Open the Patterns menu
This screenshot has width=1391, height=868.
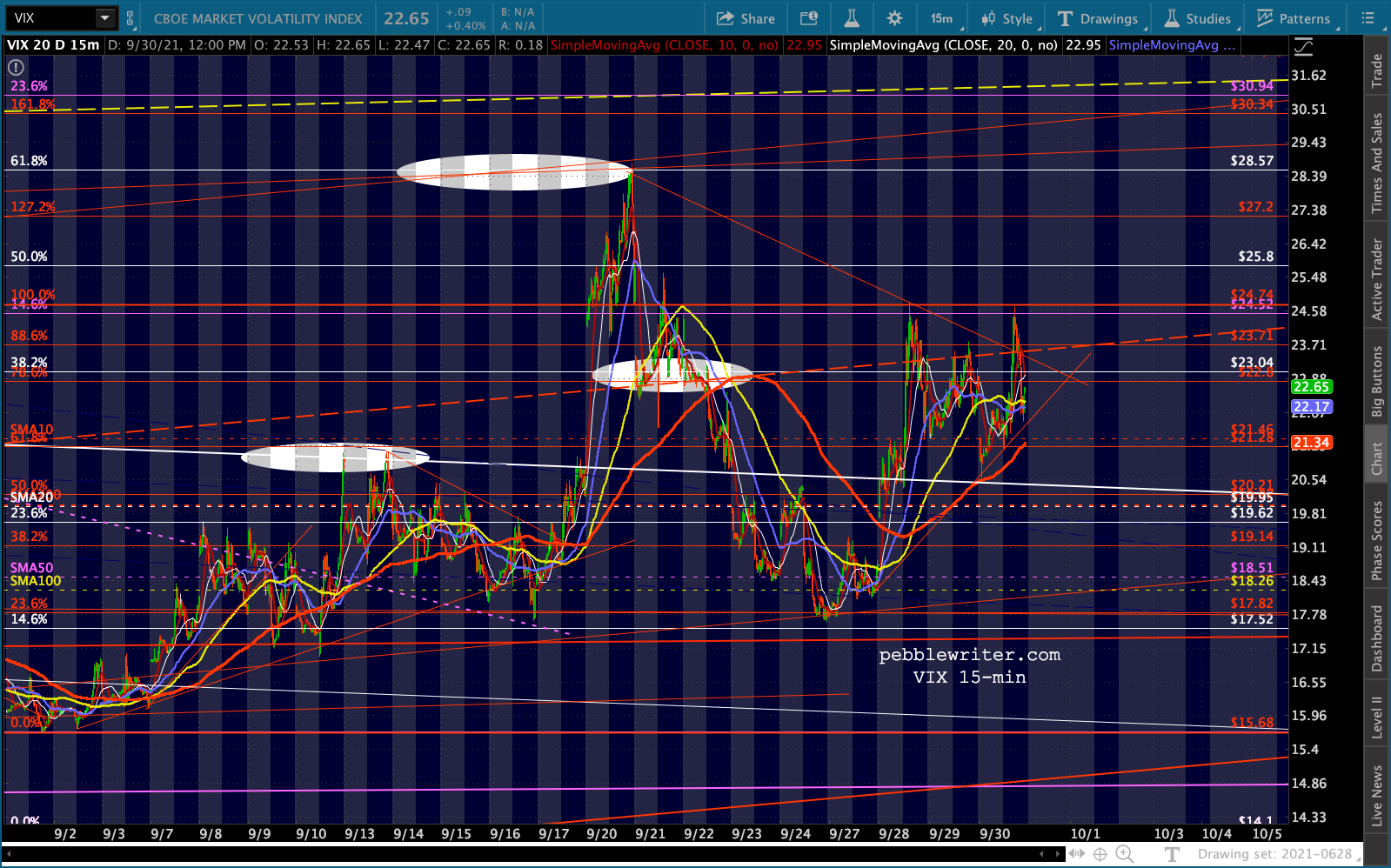click(1293, 18)
